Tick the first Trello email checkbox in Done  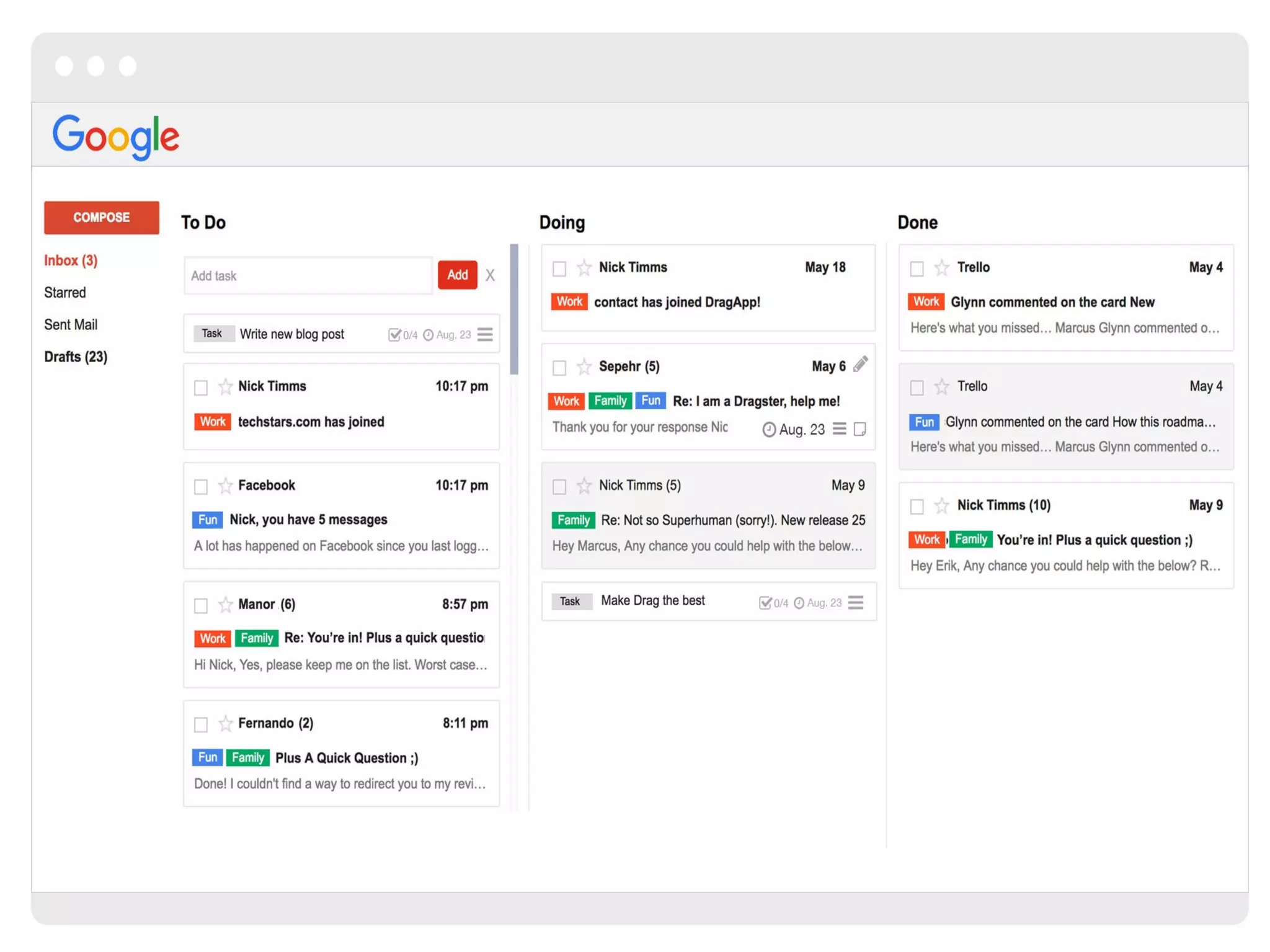pyautogui.click(x=917, y=269)
